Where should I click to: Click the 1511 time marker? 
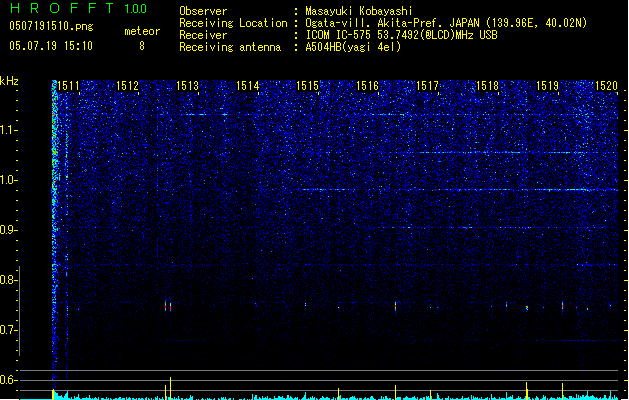pyautogui.click(x=68, y=86)
